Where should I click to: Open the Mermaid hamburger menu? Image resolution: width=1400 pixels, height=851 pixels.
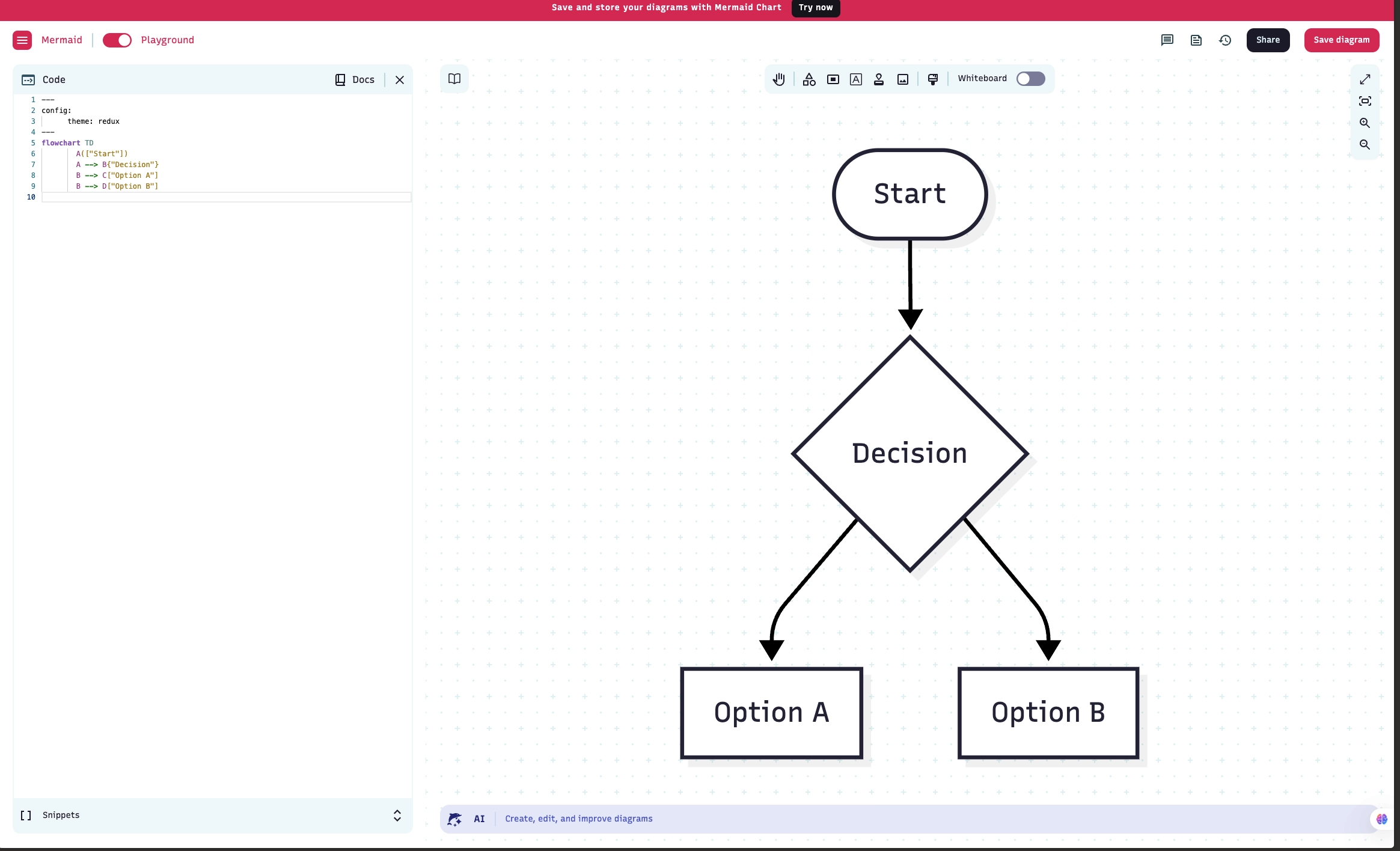22,40
